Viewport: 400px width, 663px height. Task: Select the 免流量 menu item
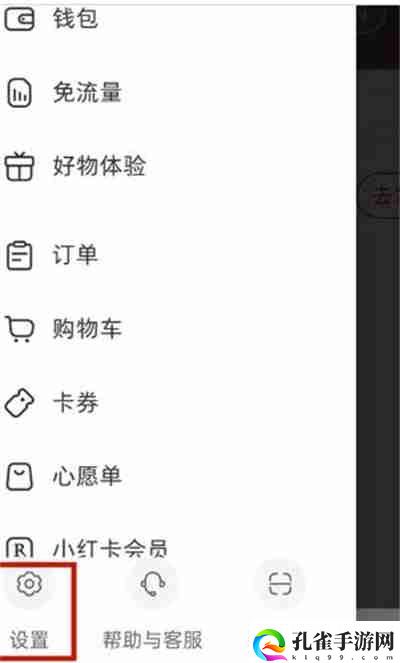tap(87, 93)
